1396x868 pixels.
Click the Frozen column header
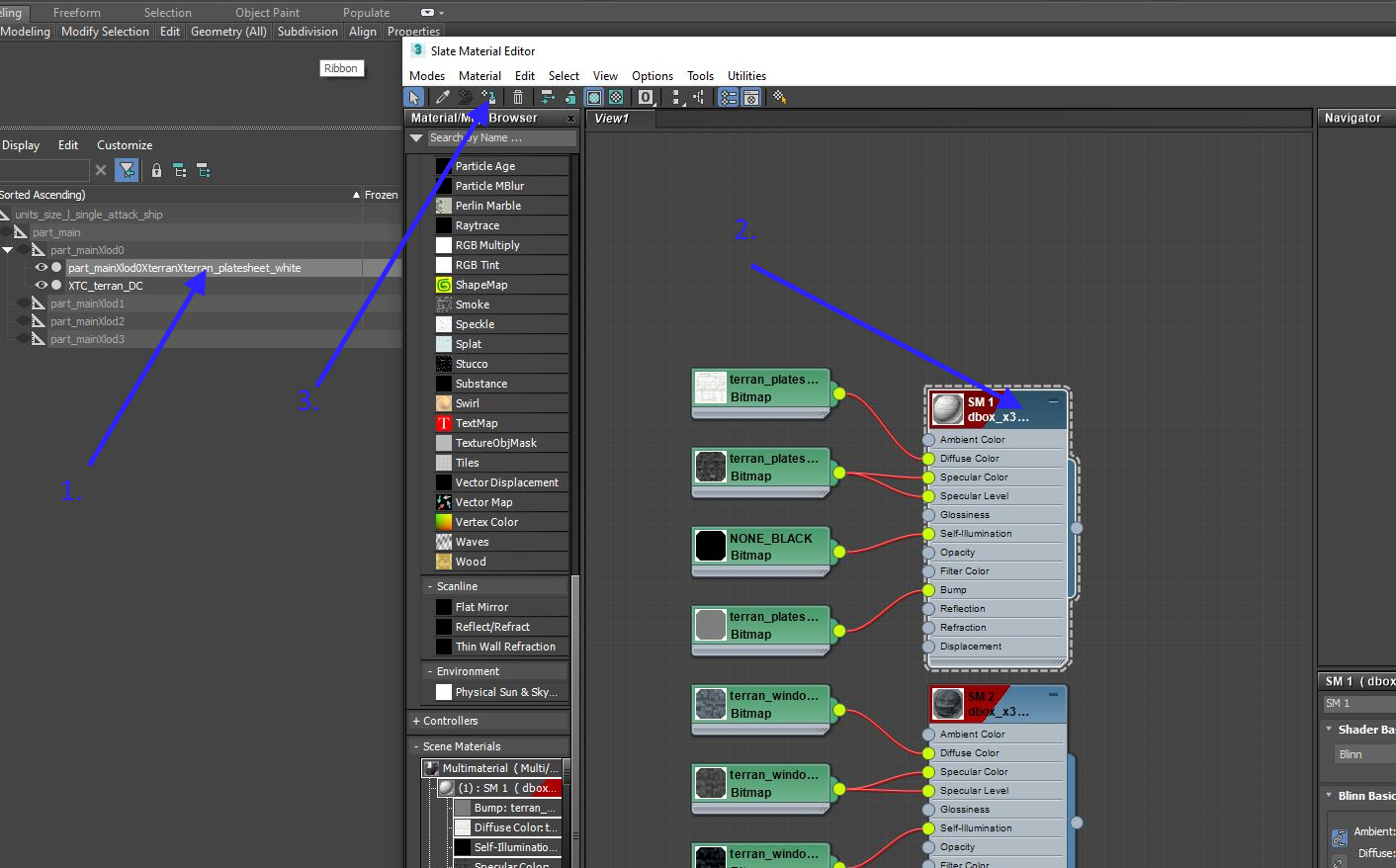tap(380, 195)
